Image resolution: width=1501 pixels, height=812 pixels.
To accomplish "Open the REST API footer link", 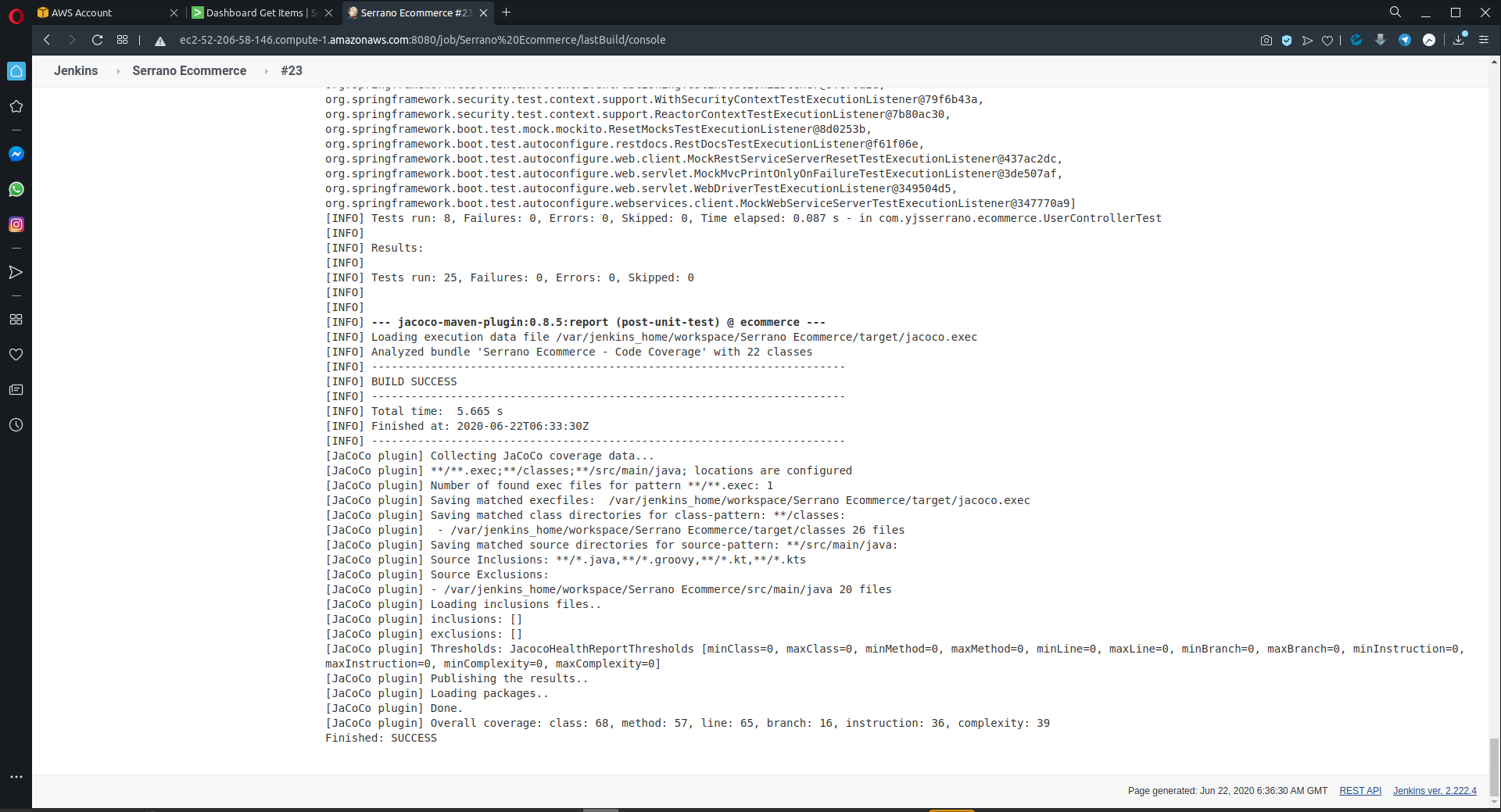I will tap(1360, 791).
